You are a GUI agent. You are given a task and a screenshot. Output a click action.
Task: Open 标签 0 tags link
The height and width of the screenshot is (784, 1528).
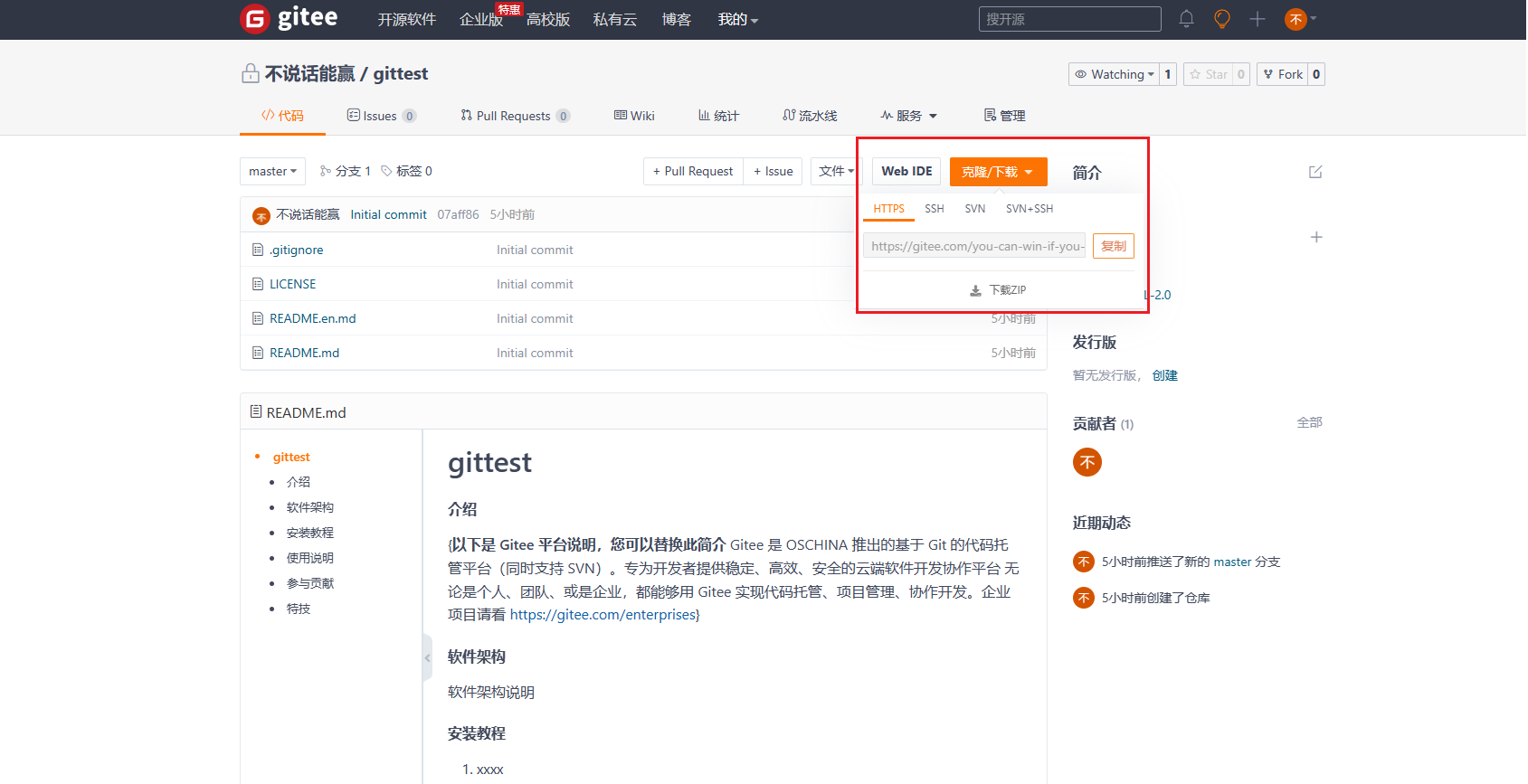pyautogui.click(x=406, y=171)
